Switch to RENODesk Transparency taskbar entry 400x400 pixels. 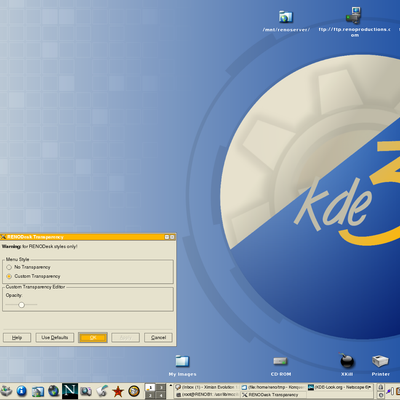click(x=273, y=395)
